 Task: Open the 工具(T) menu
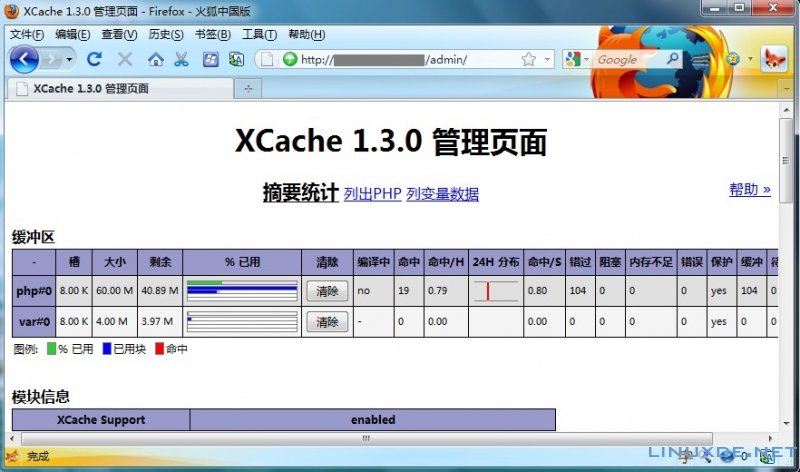click(x=259, y=34)
